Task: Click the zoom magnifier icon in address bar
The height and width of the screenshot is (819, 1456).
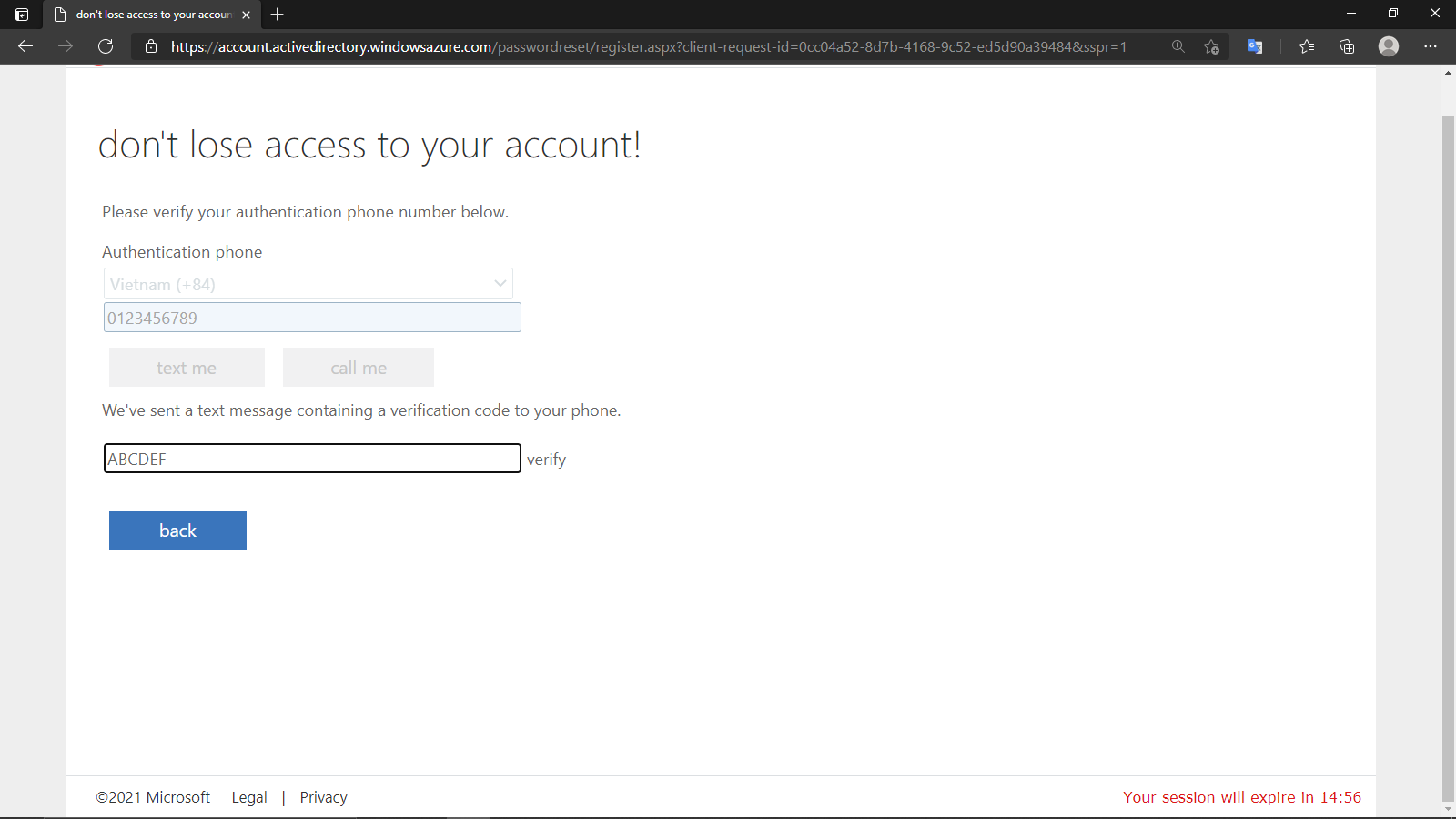Action: (x=1178, y=46)
